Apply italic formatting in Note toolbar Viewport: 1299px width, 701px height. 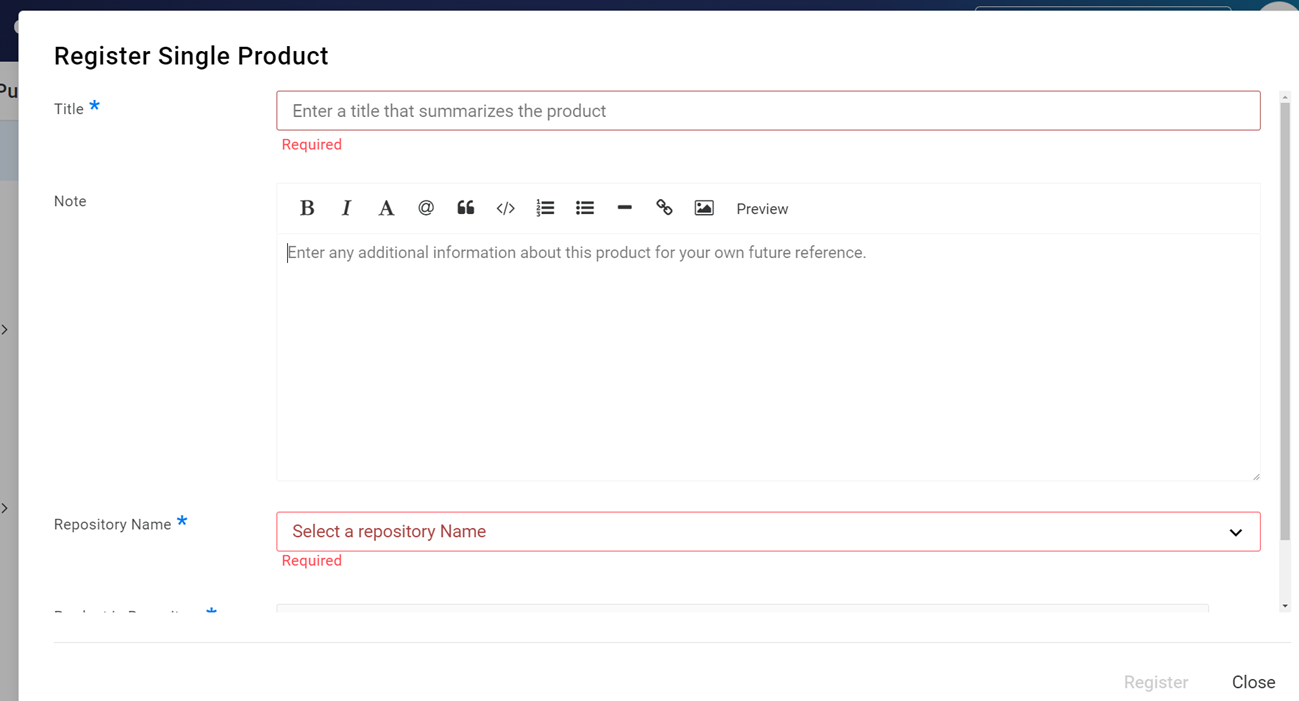click(346, 208)
